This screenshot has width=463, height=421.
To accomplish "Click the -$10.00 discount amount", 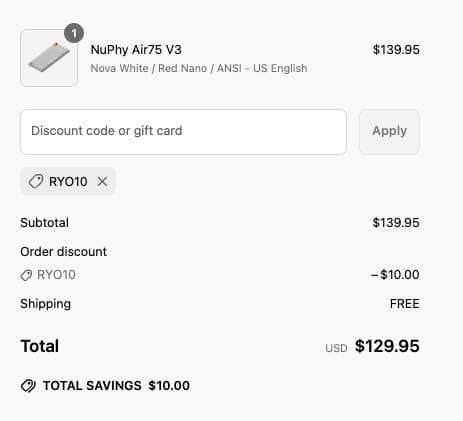I will point(395,275).
